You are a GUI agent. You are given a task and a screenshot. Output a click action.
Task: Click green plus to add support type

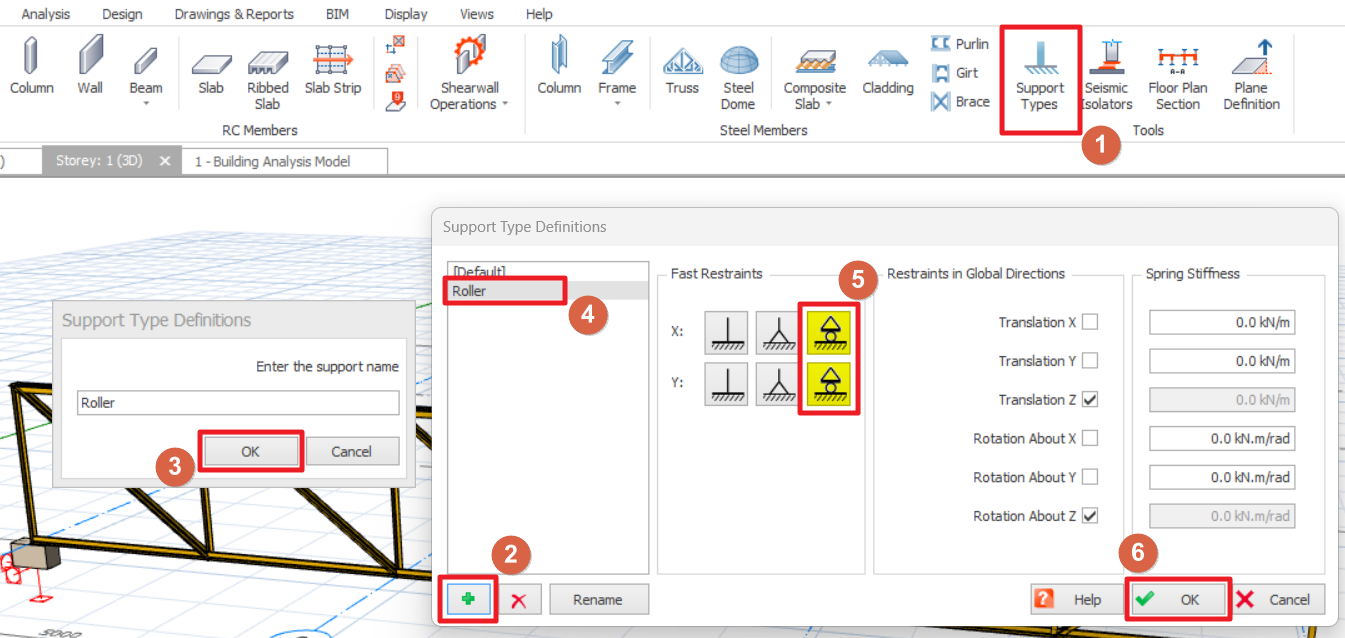click(469, 599)
